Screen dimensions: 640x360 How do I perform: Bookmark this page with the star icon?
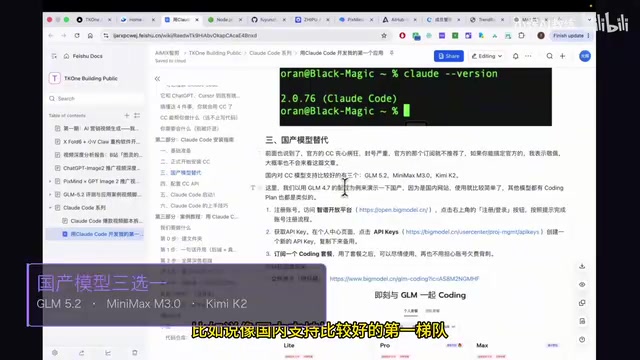coord(384,36)
